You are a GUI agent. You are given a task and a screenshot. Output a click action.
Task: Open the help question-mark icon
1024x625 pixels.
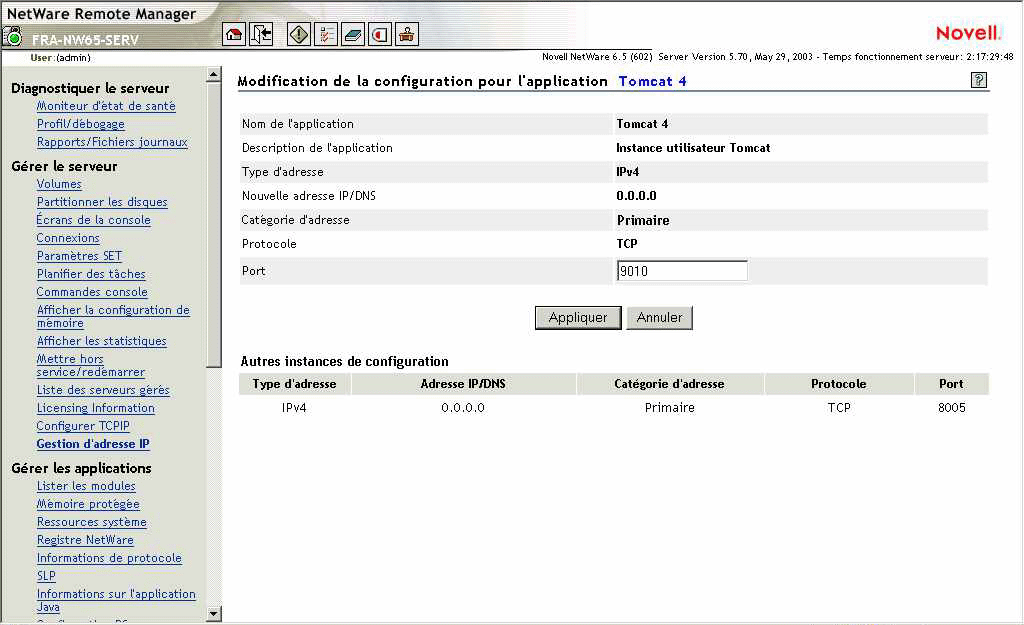pyautogui.click(x=978, y=80)
